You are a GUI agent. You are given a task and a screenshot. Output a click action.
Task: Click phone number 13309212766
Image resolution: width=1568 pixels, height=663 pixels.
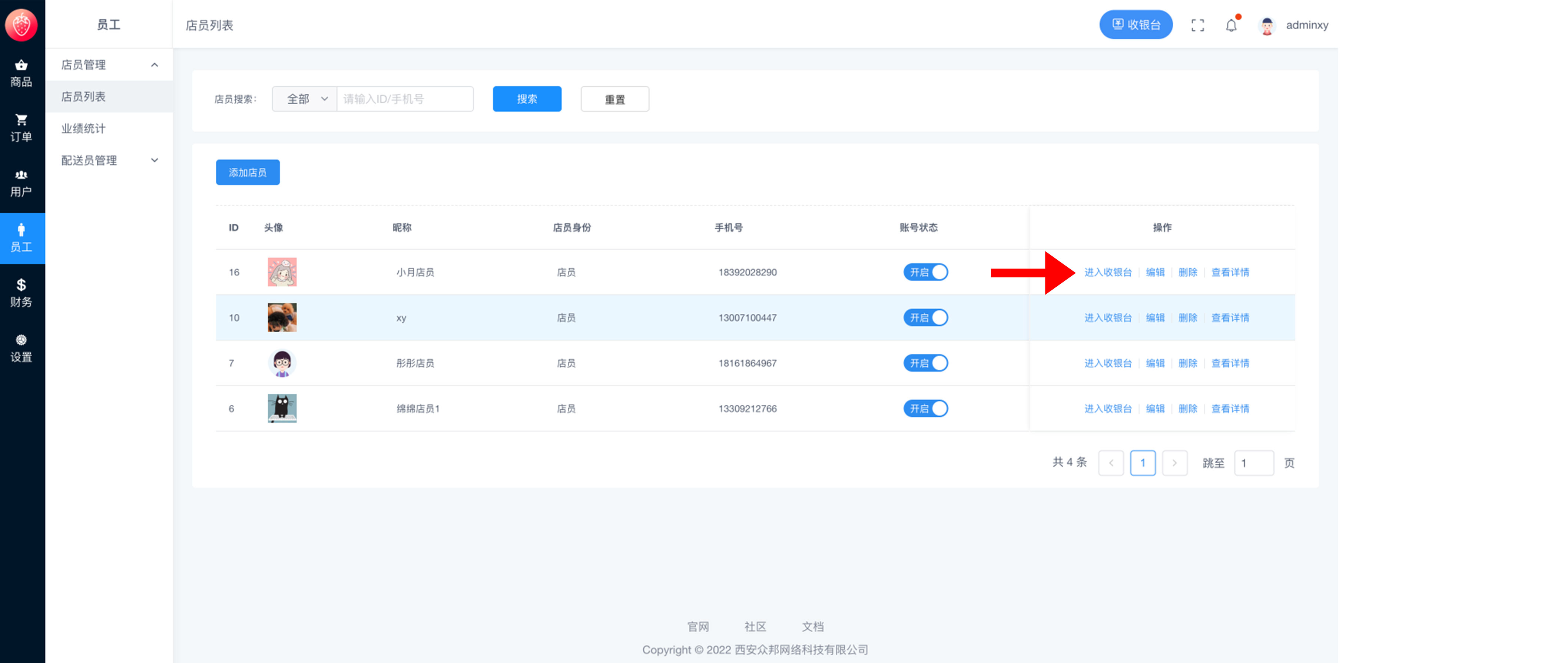[x=747, y=408]
